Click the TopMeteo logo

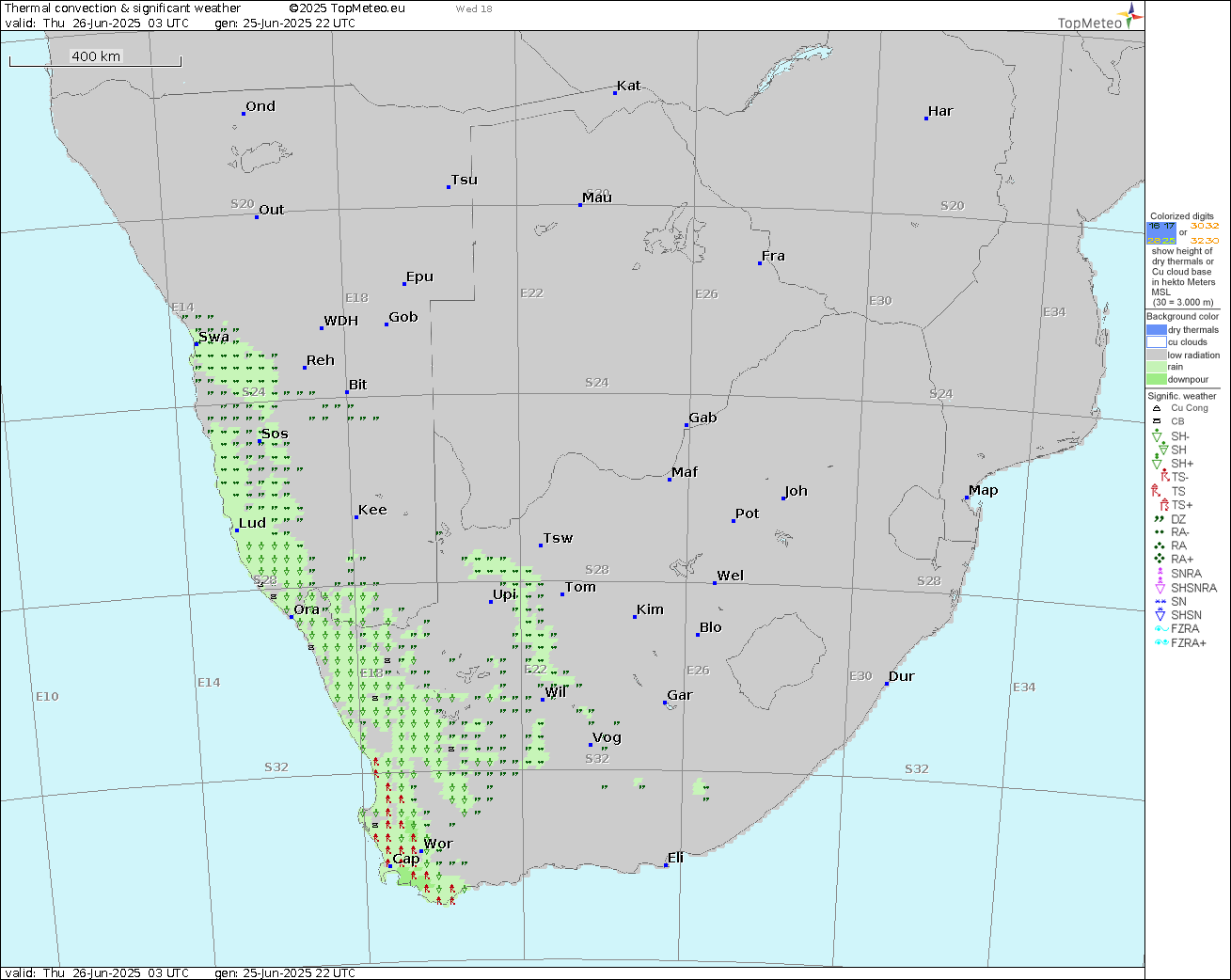coord(1100,16)
